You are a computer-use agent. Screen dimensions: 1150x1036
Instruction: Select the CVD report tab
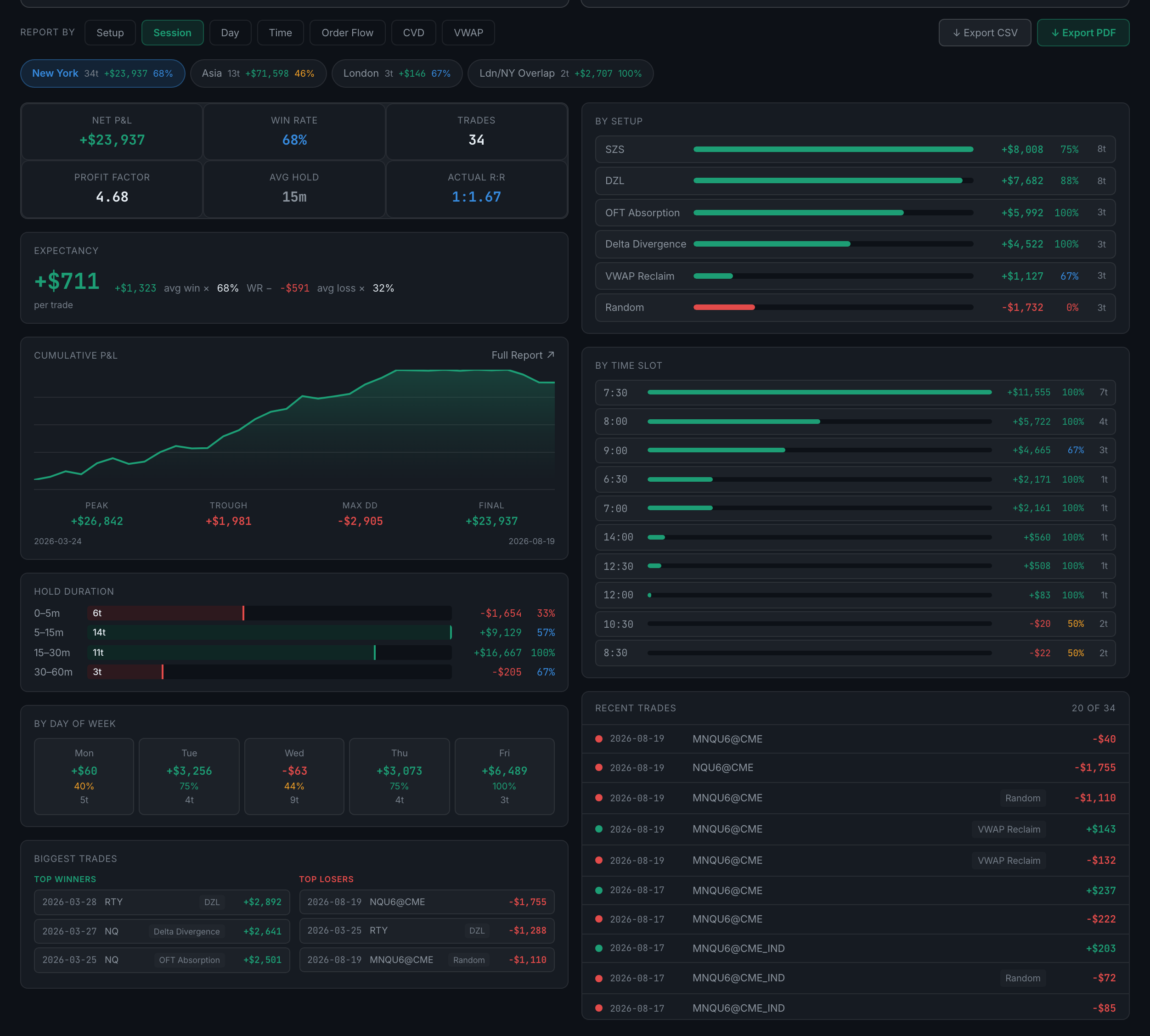[413, 33]
